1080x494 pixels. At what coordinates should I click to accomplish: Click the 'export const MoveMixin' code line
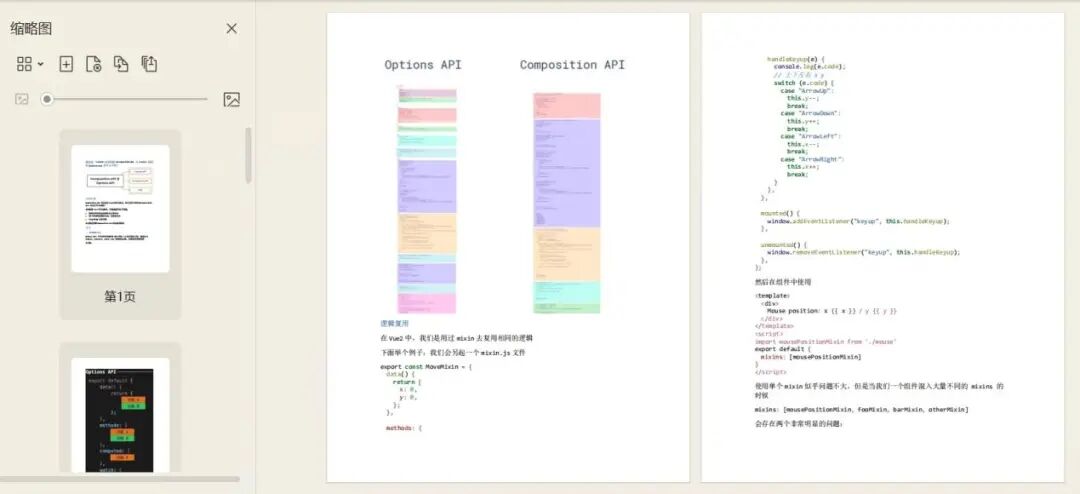tap(426, 367)
